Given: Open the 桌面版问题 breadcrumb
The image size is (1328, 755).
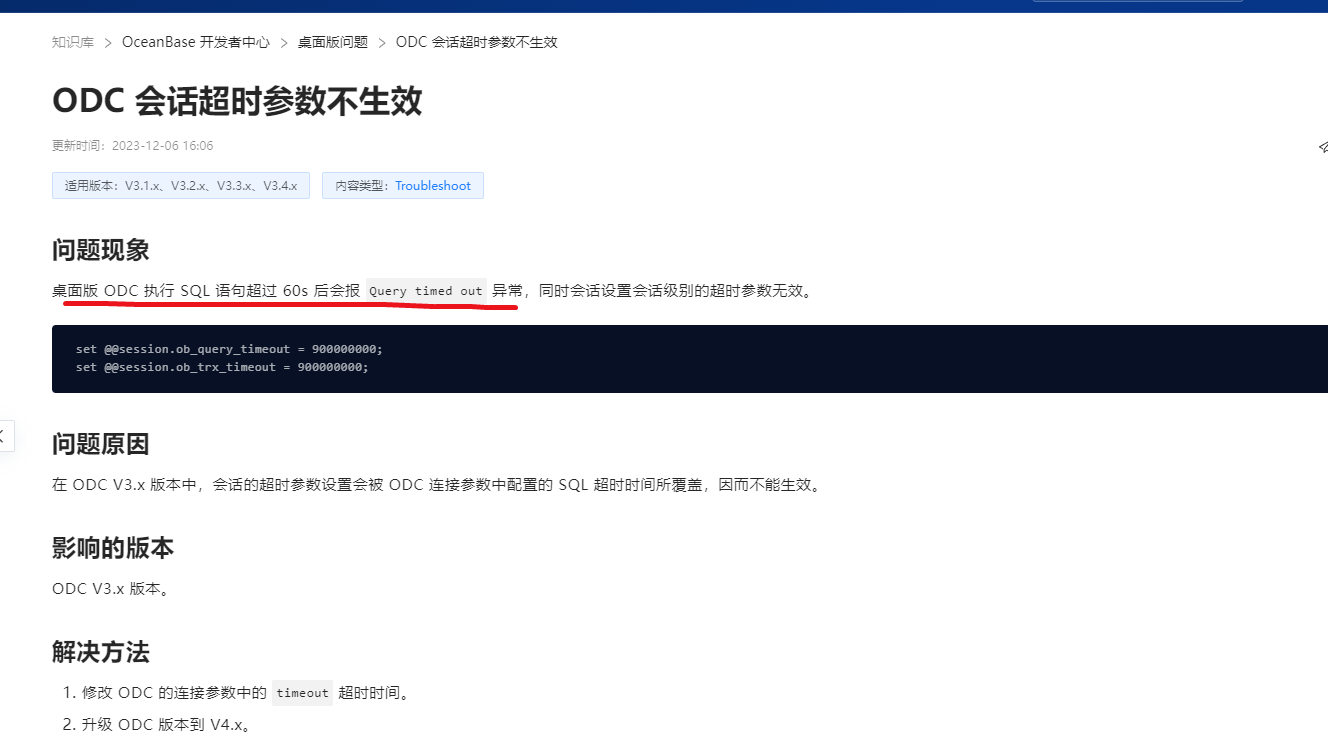Looking at the screenshot, I should click(333, 42).
